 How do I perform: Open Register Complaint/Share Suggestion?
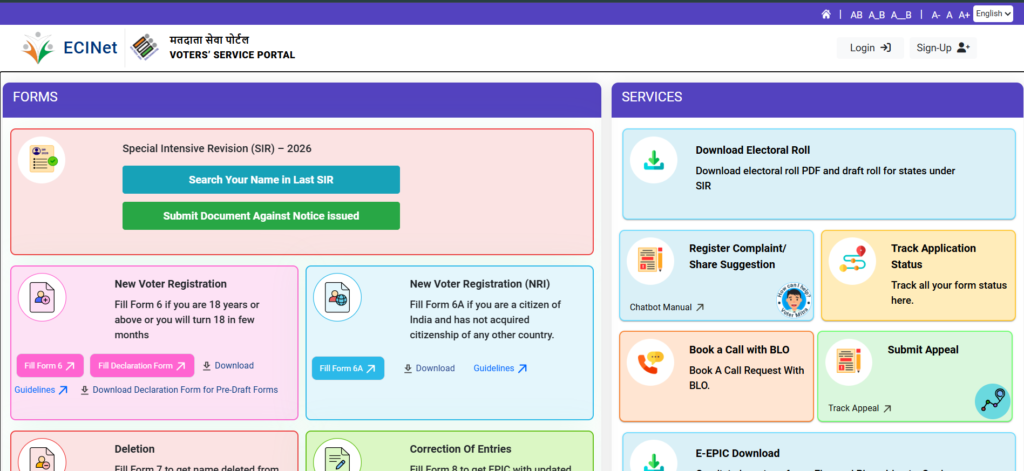[x=737, y=257]
